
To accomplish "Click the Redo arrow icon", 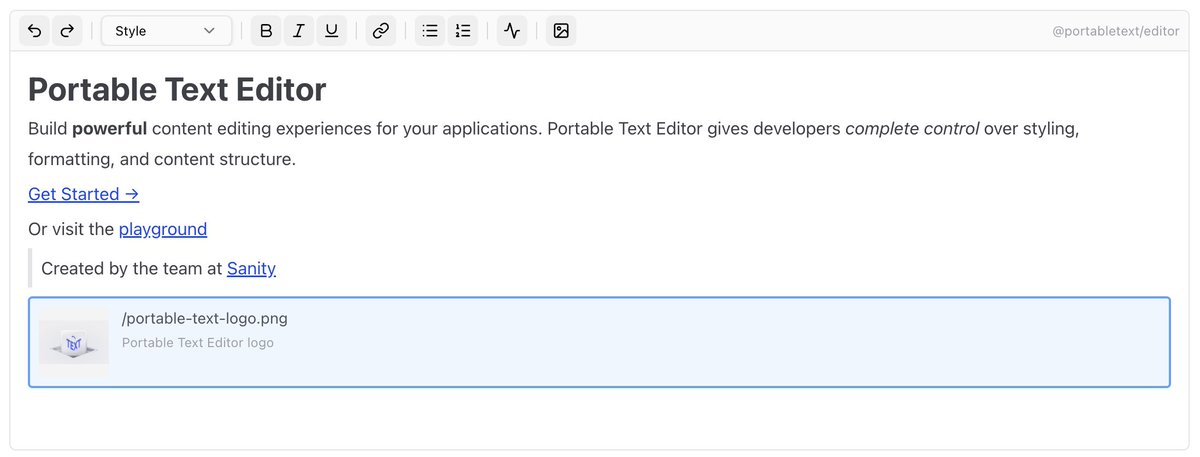I will click(67, 31).
